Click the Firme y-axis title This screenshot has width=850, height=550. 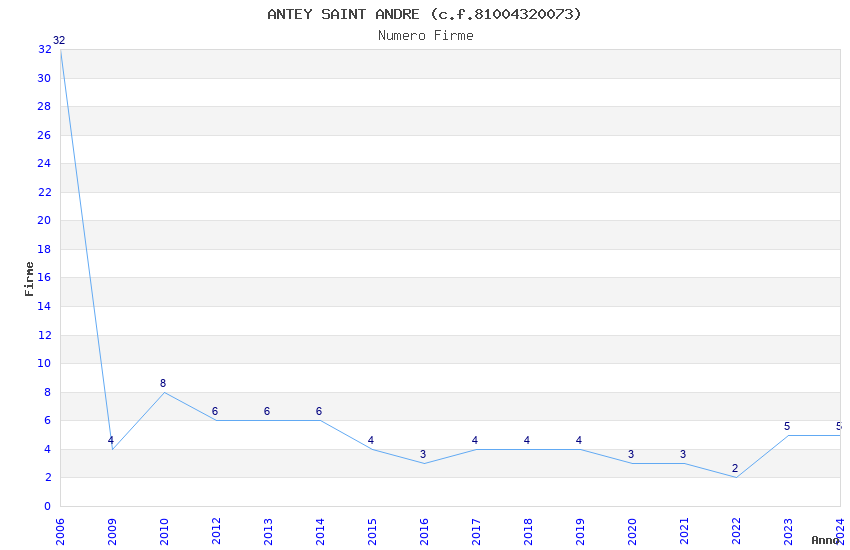[x=29, y=279]
